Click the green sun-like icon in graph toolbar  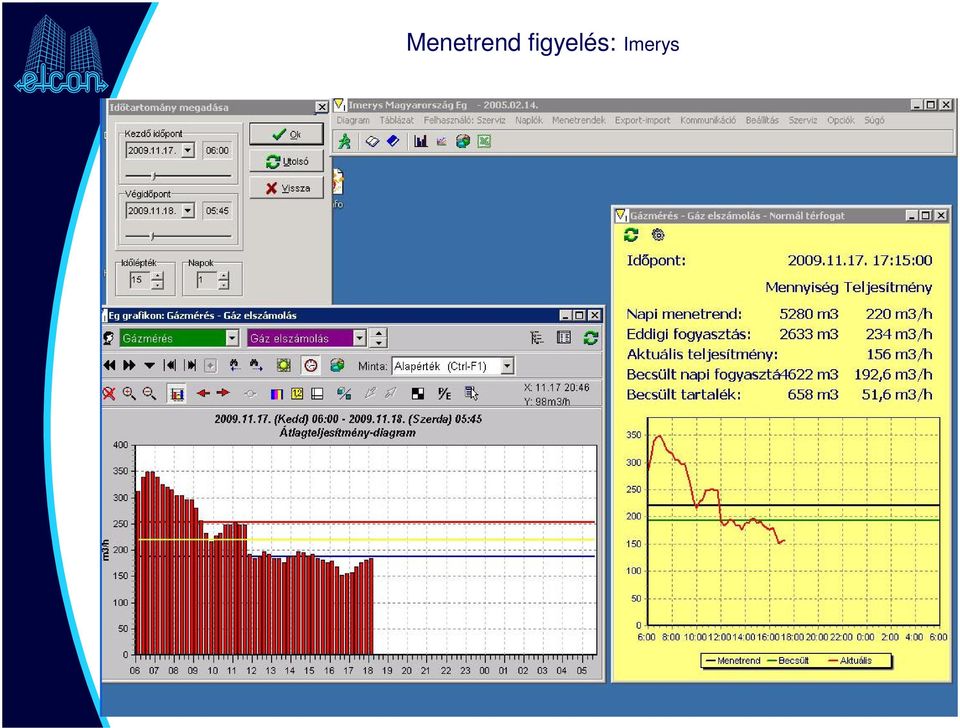click(x=283, y=366)
